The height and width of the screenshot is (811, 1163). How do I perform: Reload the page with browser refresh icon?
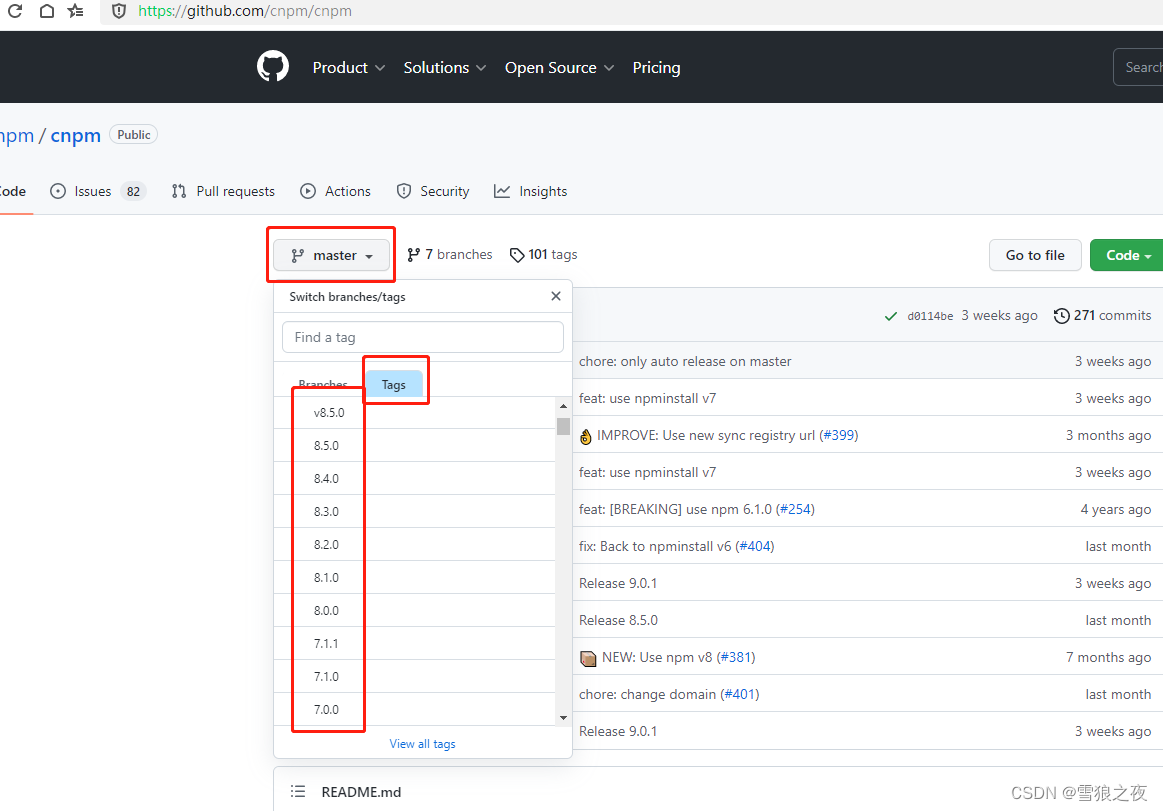(x=15, y=10)
